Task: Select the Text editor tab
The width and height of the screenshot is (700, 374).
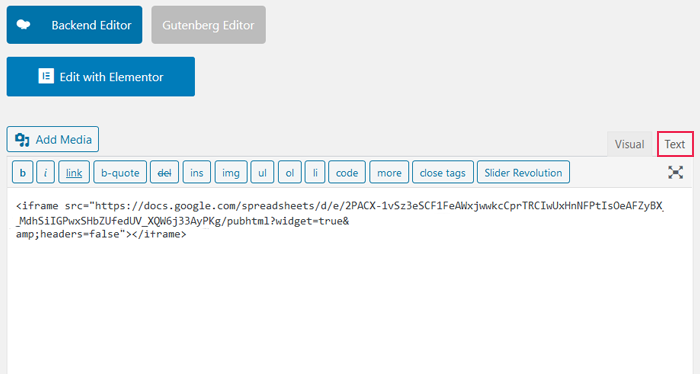Action: pos(675,144)
